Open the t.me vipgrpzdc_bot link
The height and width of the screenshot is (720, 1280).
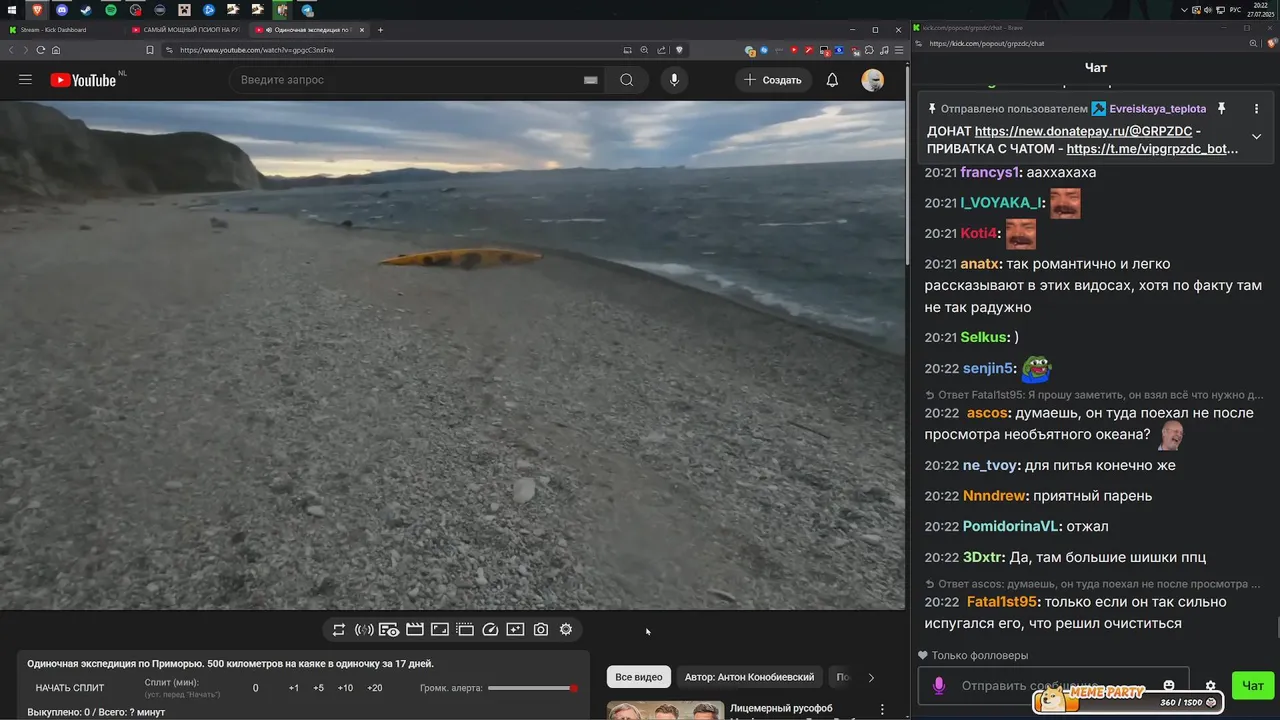click(x=1152, y=149)
